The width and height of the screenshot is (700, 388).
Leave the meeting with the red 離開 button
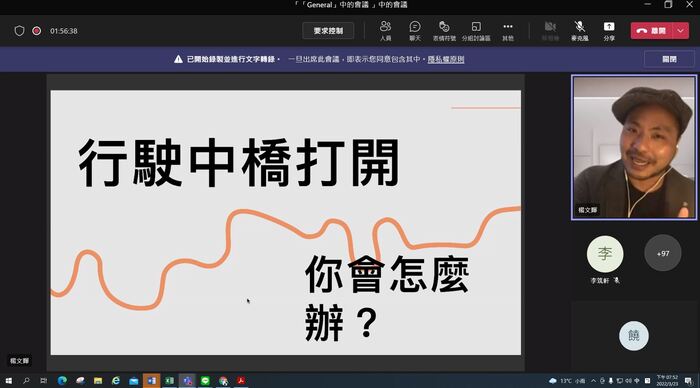click(651, 31)
